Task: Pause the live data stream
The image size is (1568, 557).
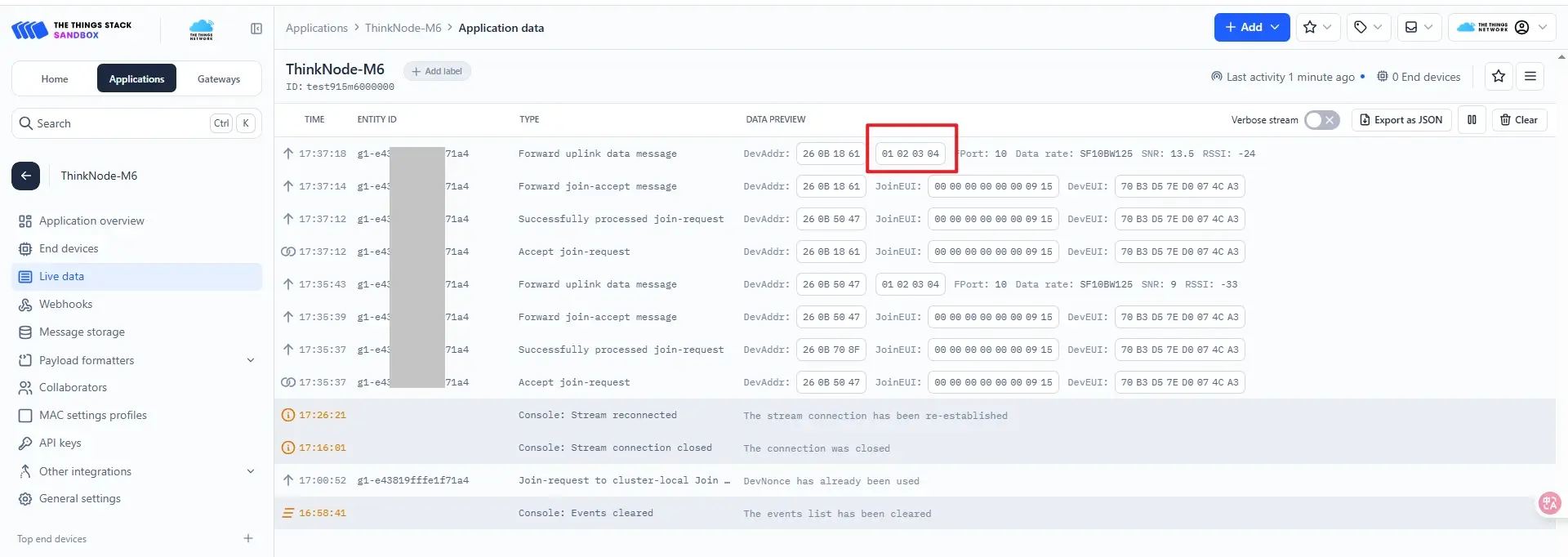Action: point(1472,120)
